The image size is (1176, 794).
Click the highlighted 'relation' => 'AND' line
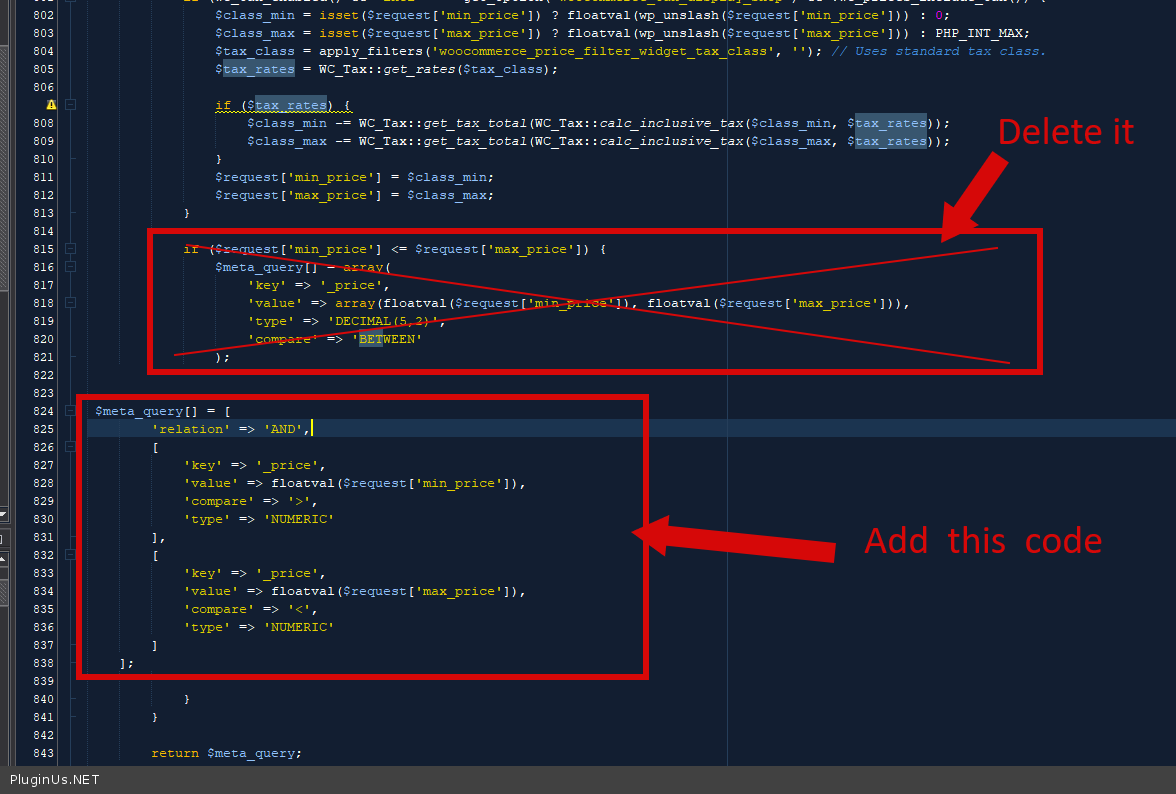click(x=231, y=429)
